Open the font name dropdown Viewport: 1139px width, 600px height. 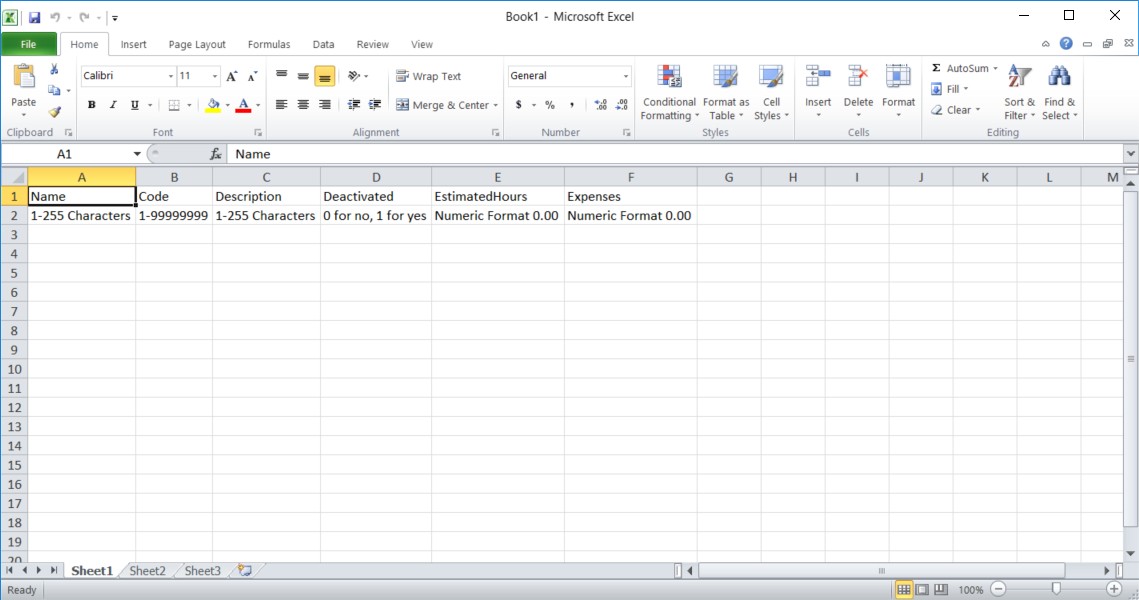(171, 76)
